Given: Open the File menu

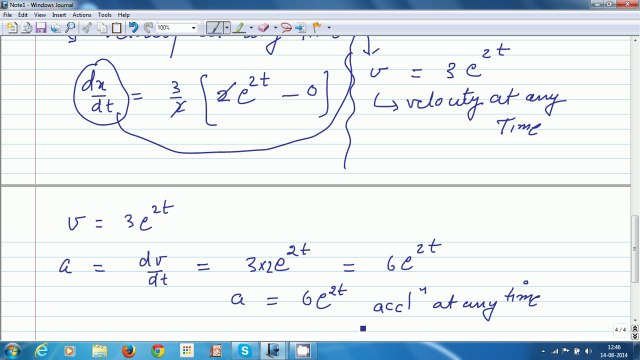Looking at the screenshot, I should pyautogui.click(x=7, y=15).
